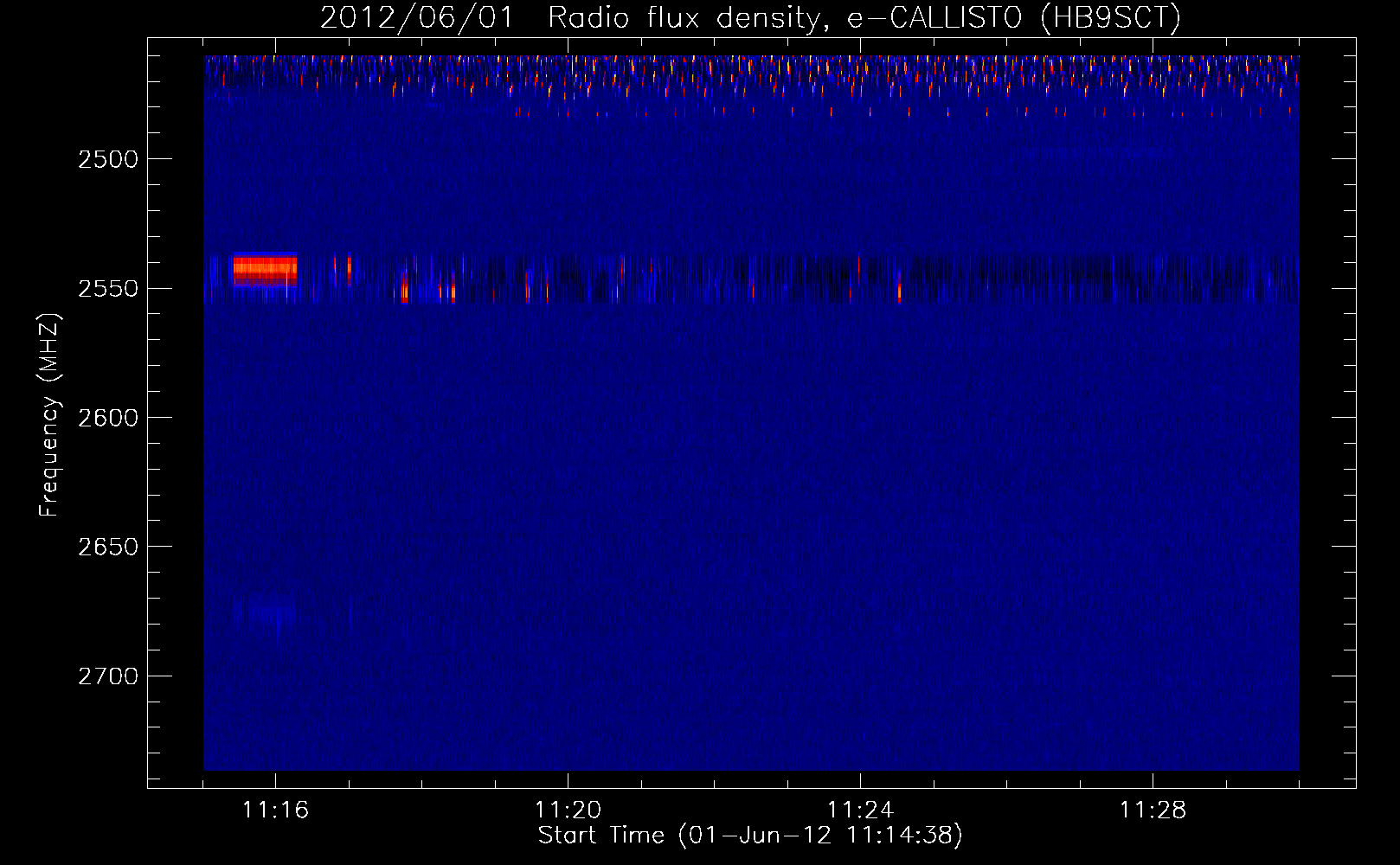Click the time tick label 11:16
This screenshot has height=865, width=1400.
click(x=275, y=811)
